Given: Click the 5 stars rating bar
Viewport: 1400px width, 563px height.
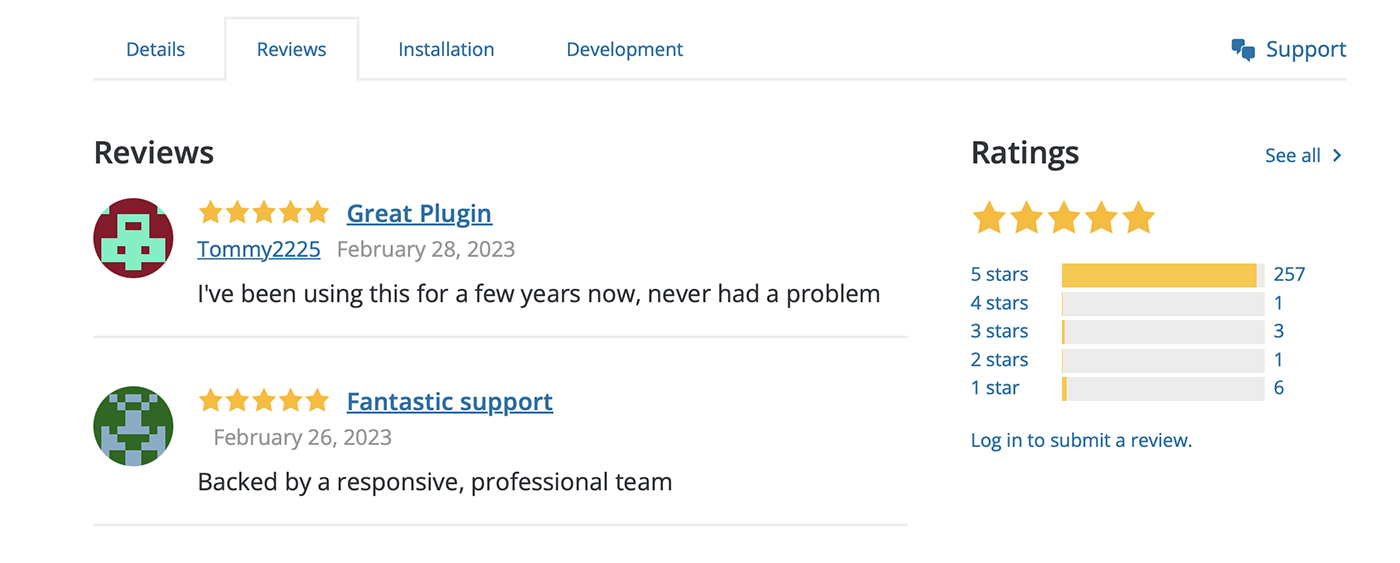Looking at the screenshot, I should point(1162,275).
